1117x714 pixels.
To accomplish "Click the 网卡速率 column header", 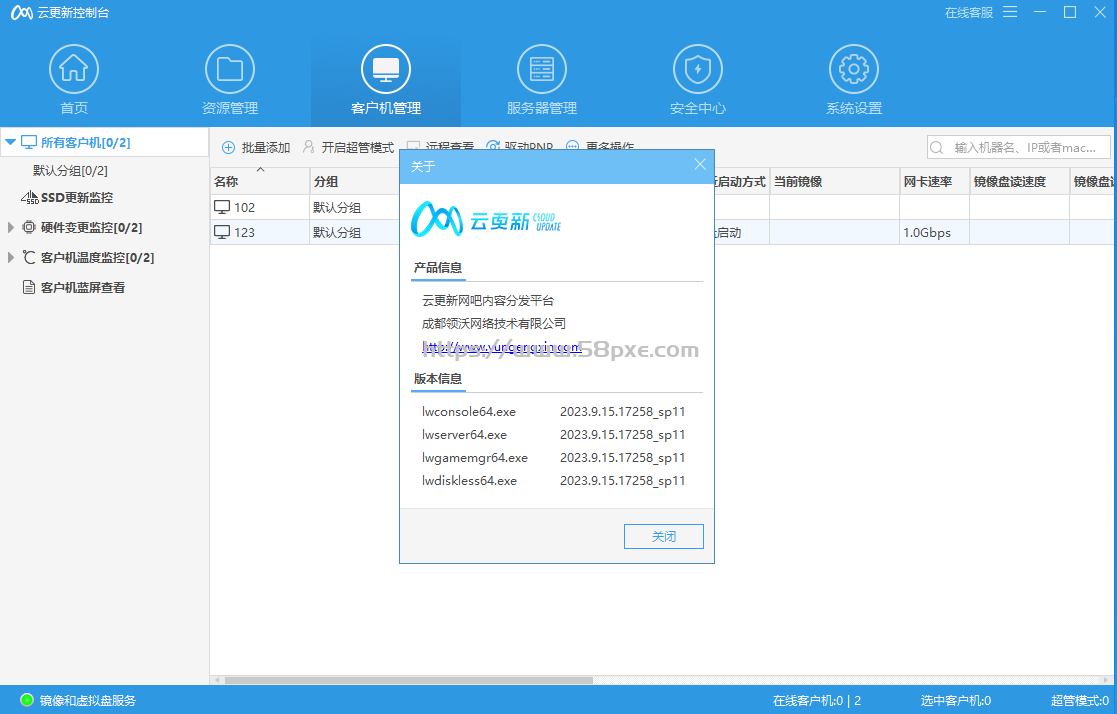I will click(x=935, y=182).
